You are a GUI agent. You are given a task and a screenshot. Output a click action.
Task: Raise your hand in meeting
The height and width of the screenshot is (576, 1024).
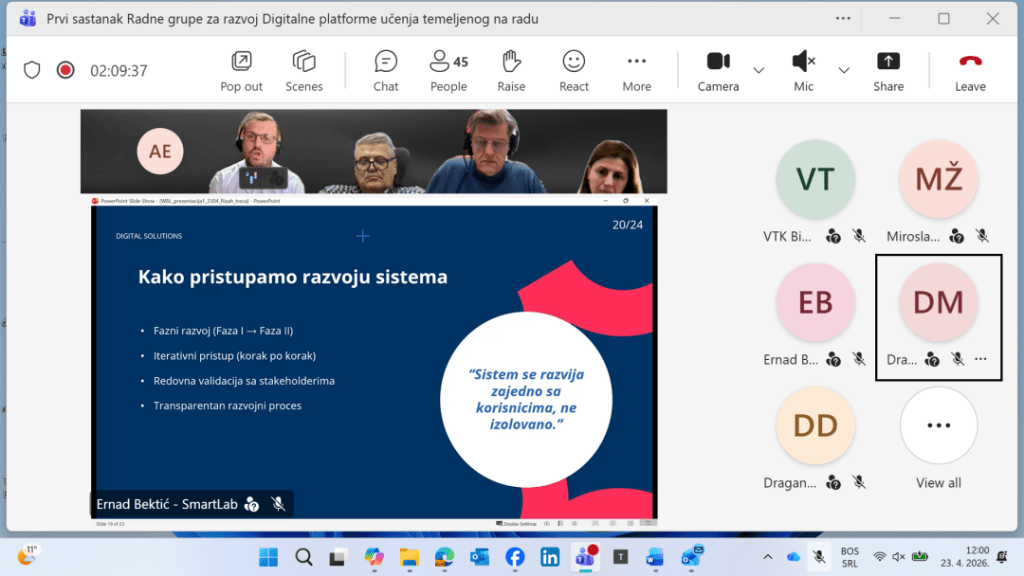(511, 71)
